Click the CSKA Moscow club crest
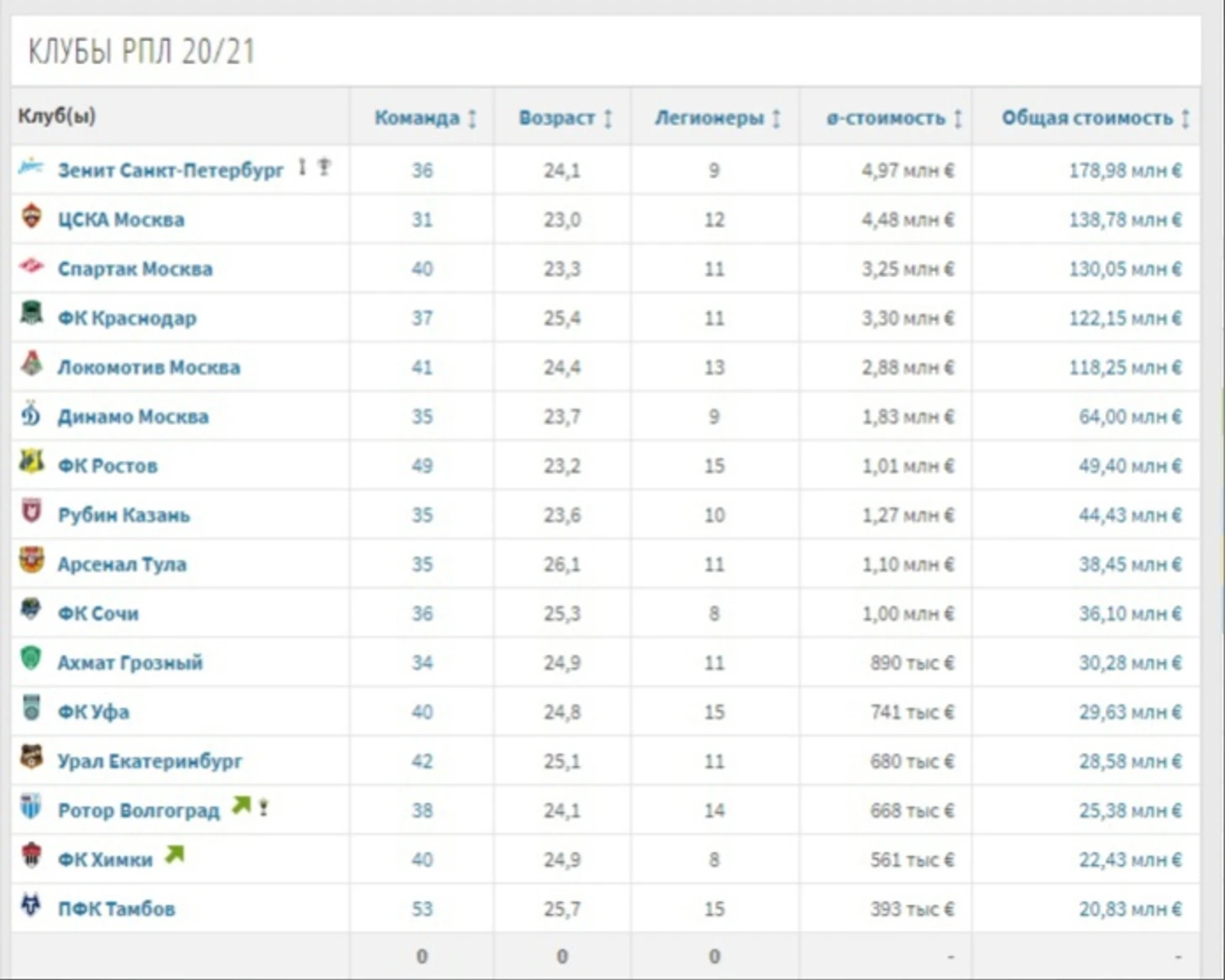 coord(31,216)
